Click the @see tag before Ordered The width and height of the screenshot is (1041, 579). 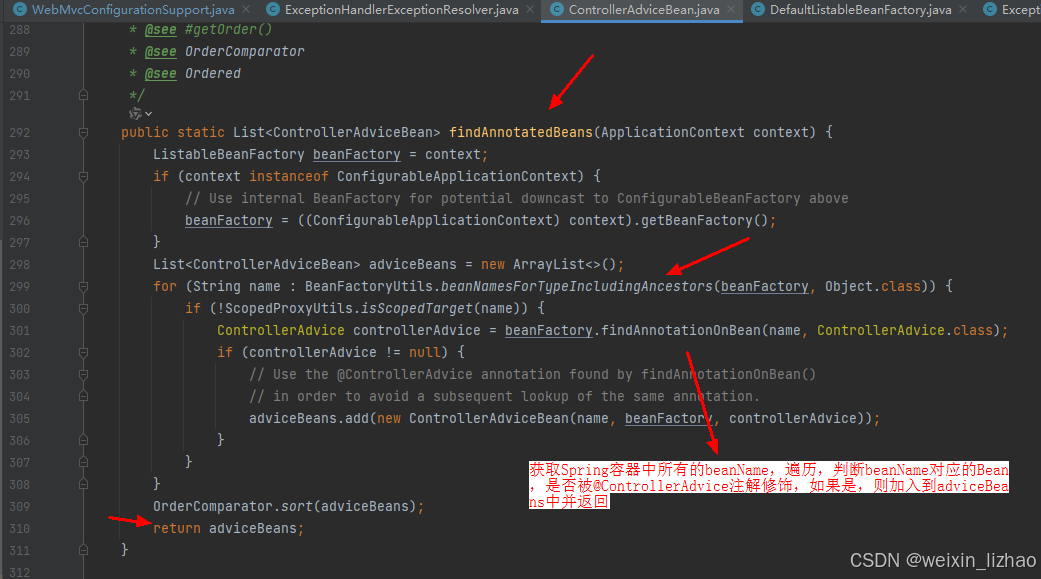coord(161,74)
